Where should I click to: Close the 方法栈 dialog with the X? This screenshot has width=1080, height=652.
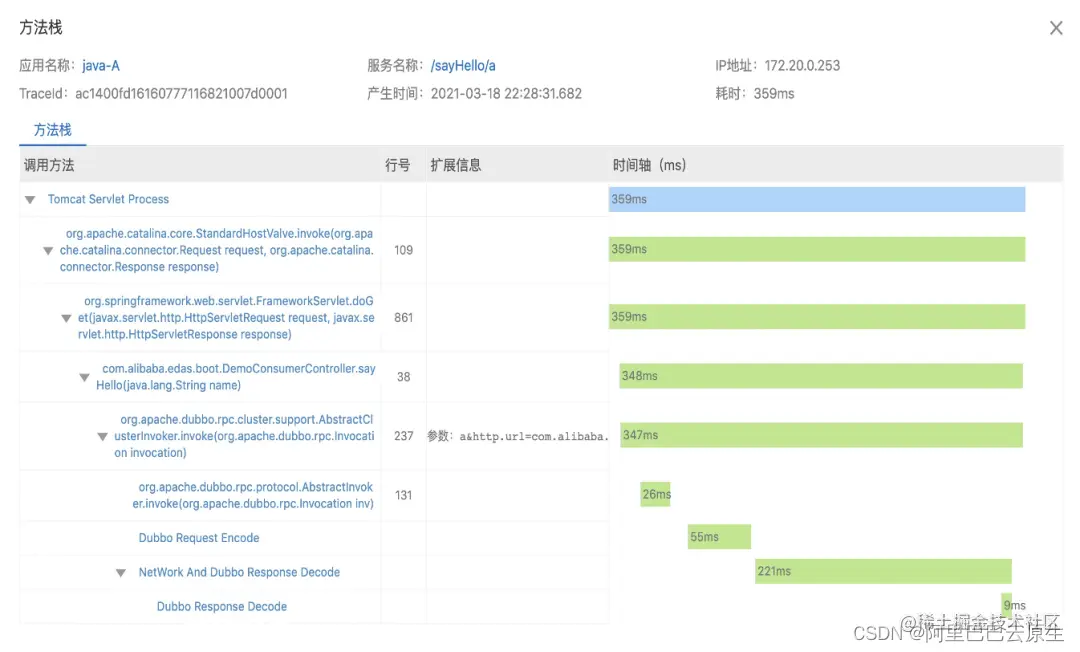(x=1055, y=28)
